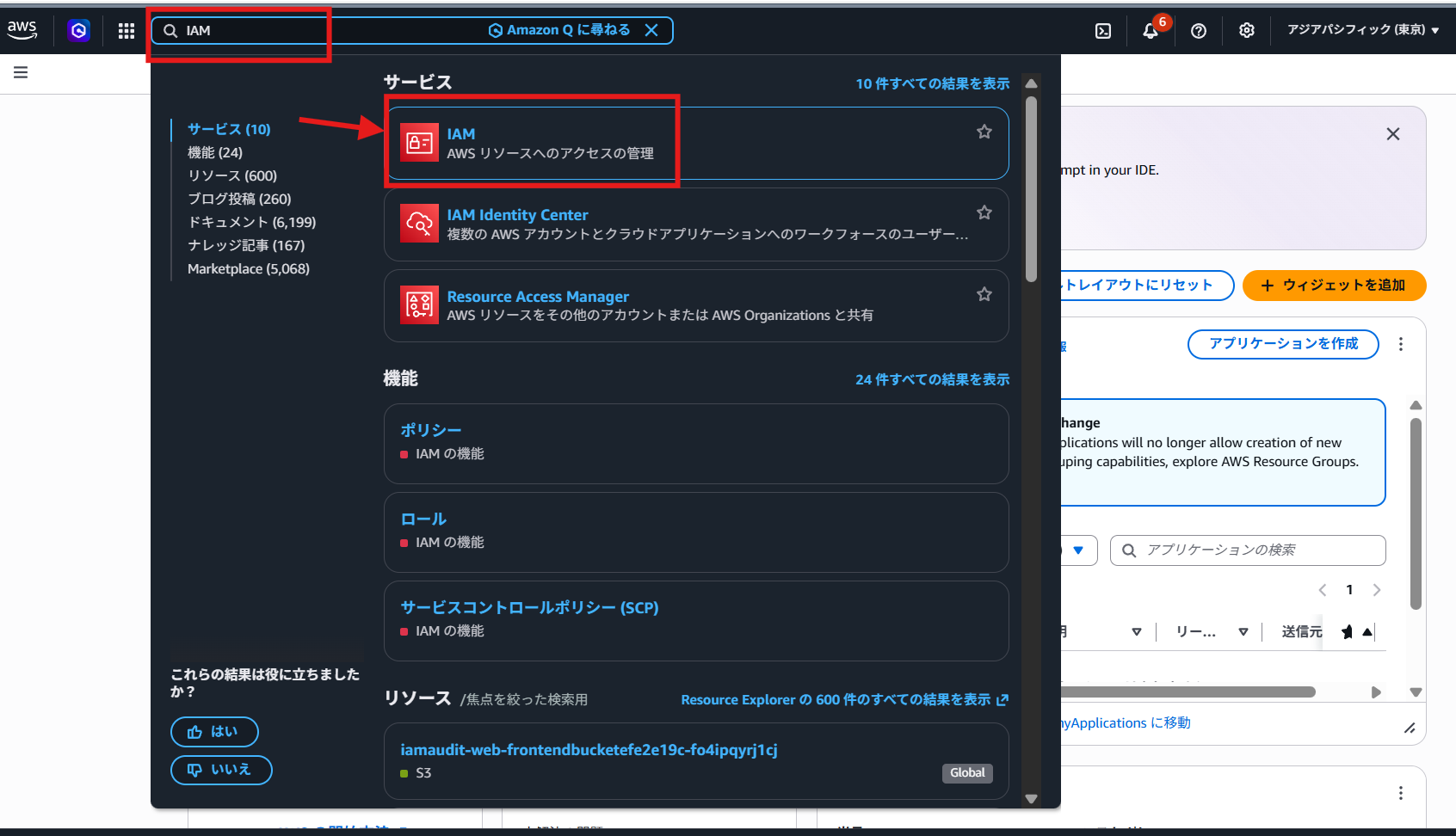Click the widget horizontal scrollbar

(1188, 692)
